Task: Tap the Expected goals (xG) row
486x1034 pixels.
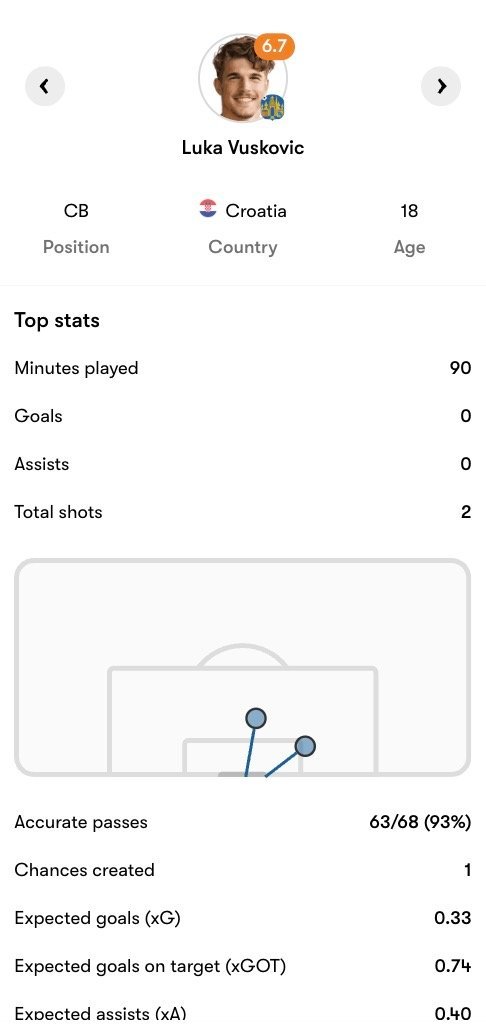Action: click(x=243, y=918)
